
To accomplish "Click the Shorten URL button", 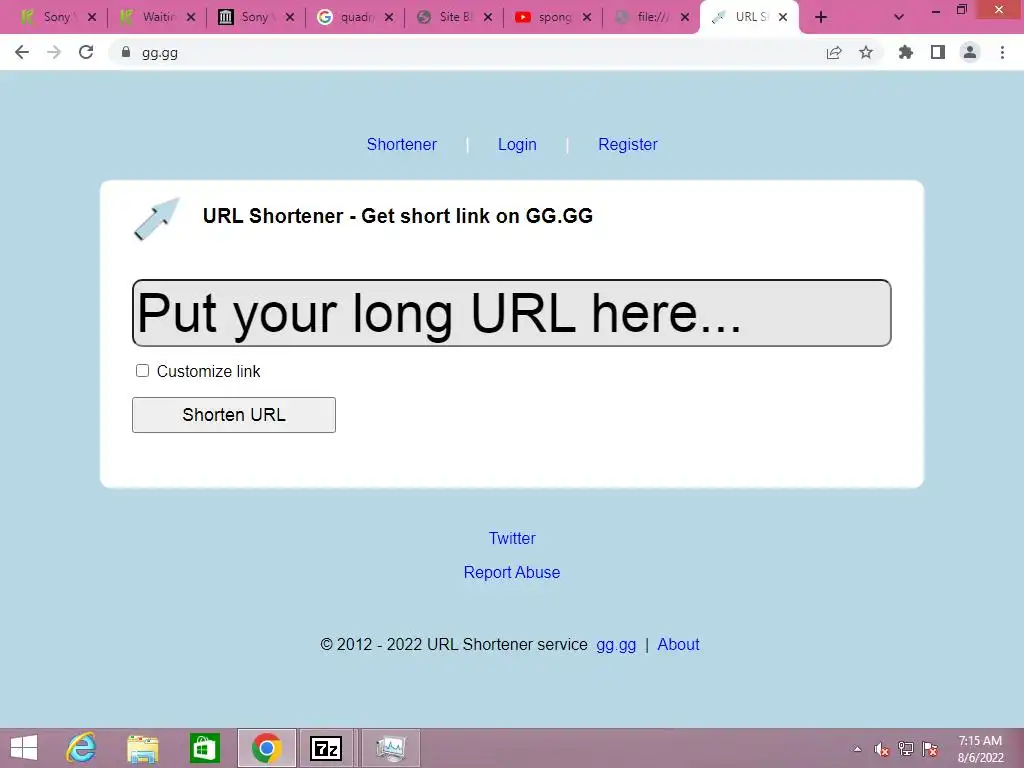I will point(234,415).
